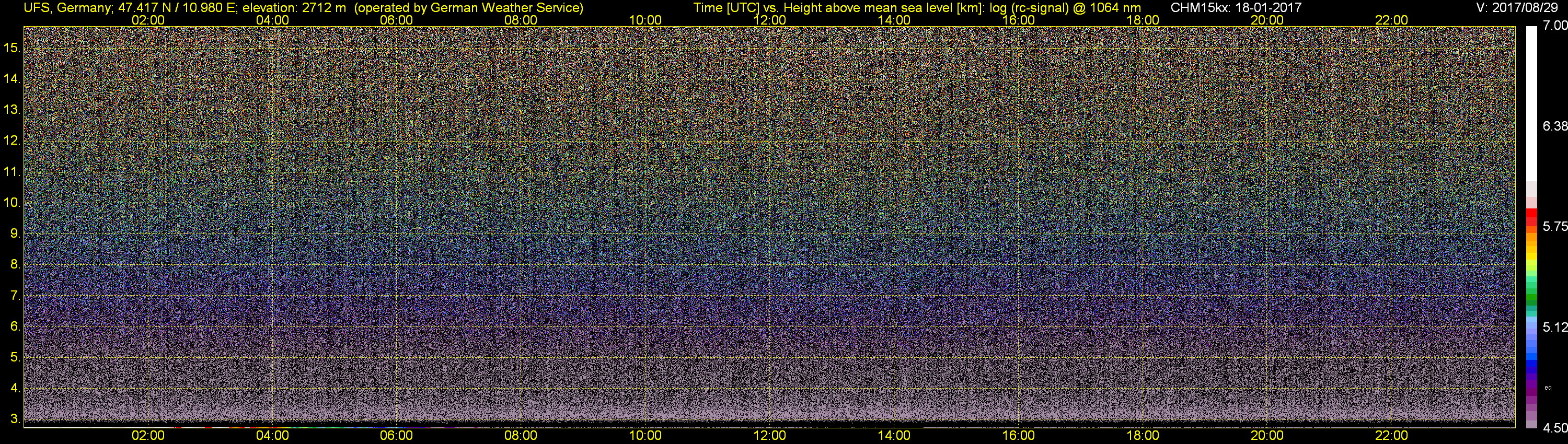Viewport: 1568px width, 444px height.
Task: Click coordinates text "47.417 N / 10.980 E"
Action: pyautogui.click(x=177, y=8)
